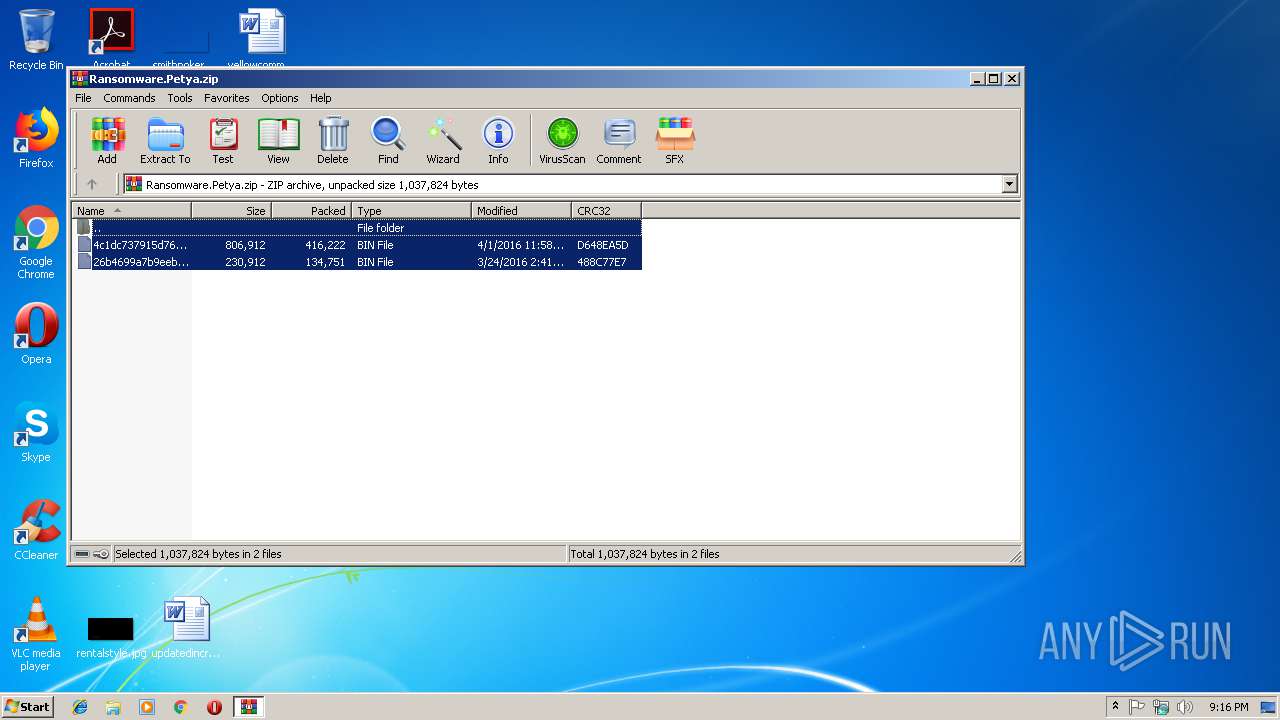Viewport: 1280px width, 720px height.
Task: Add an archive Comment
Action: pos(619,141)
